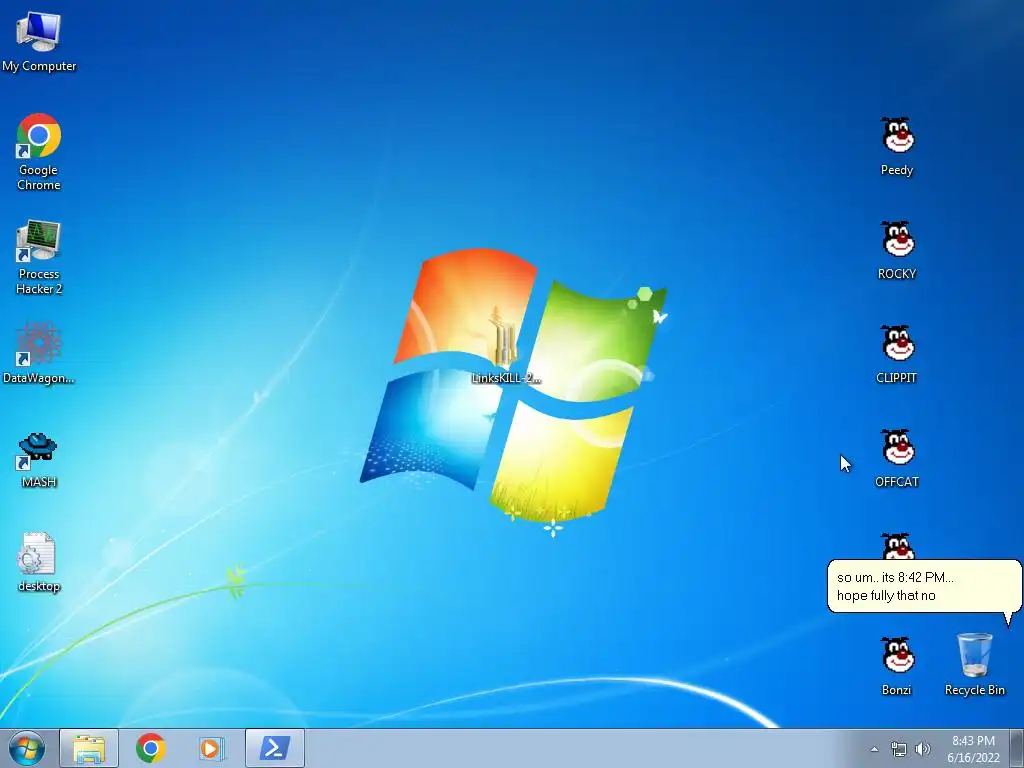Switch to PowerShell taskbar window
Image resolution: width=1024 pixels, height=768 pixels.
[274, 748]
